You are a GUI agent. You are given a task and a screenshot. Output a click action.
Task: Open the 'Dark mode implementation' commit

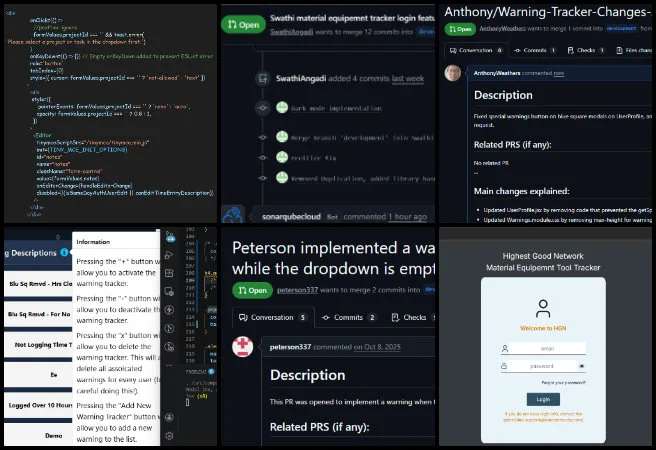click(x=336, y=108)
